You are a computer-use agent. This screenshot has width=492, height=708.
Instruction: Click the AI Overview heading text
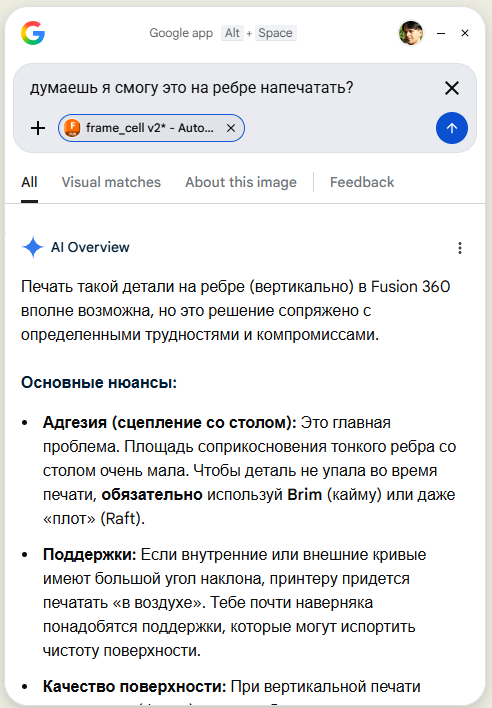90,247
